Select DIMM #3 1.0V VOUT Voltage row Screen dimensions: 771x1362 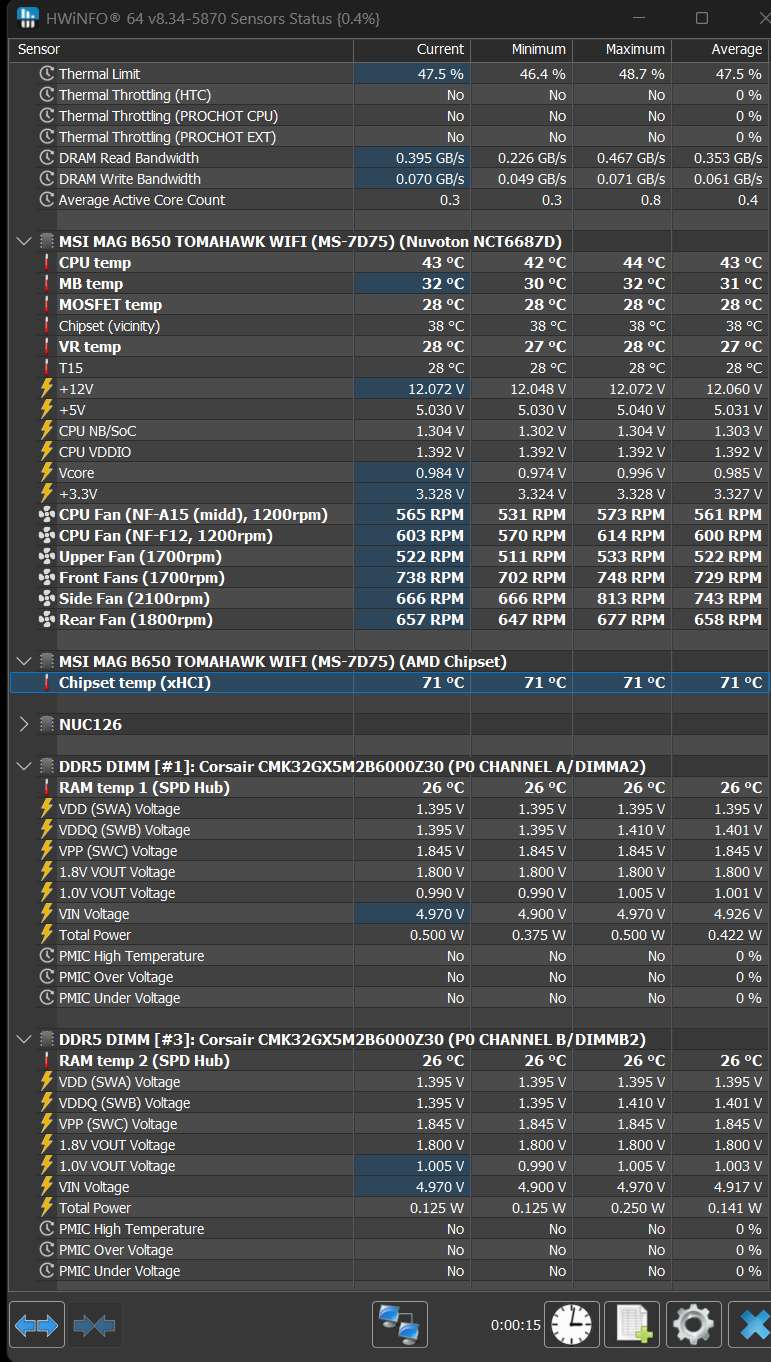(389, 1166)
